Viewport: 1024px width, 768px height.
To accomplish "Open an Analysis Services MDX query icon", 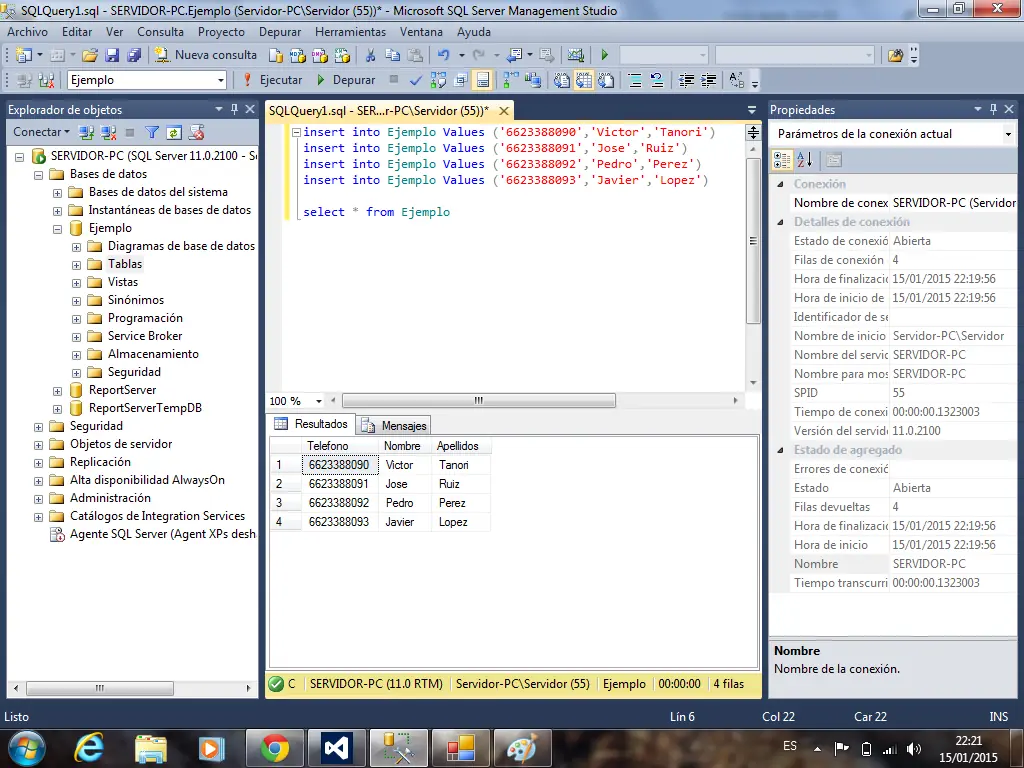I will [298, 56].
